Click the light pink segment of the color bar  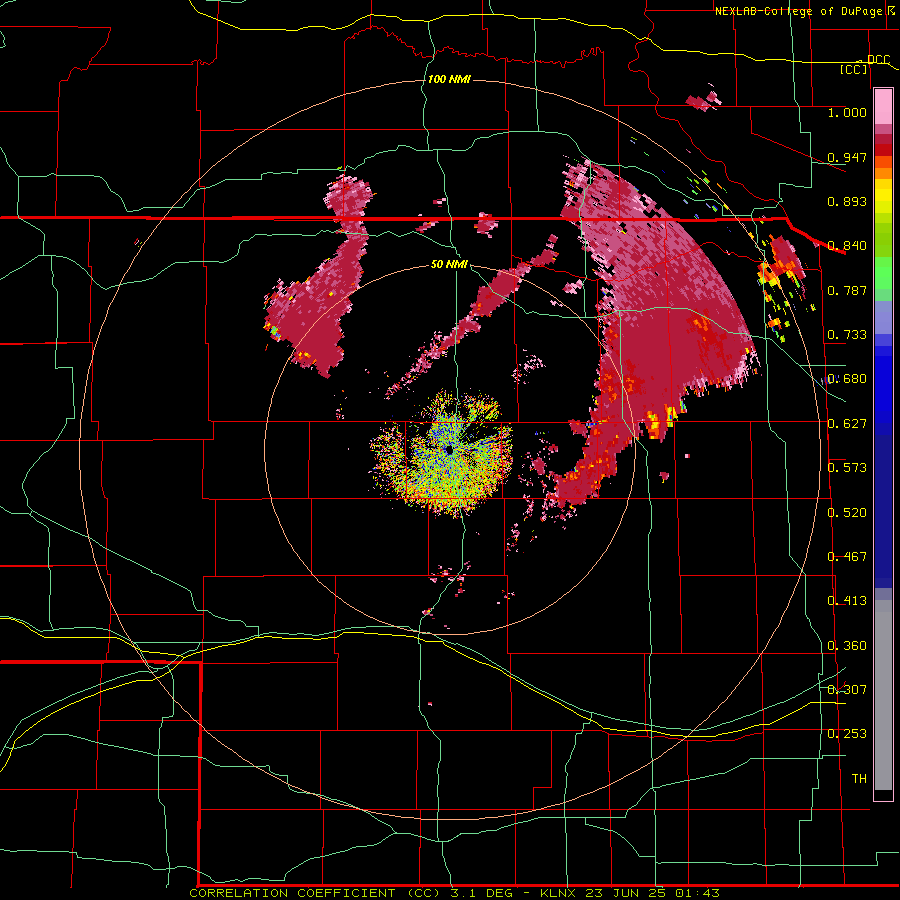pos(883,107)
